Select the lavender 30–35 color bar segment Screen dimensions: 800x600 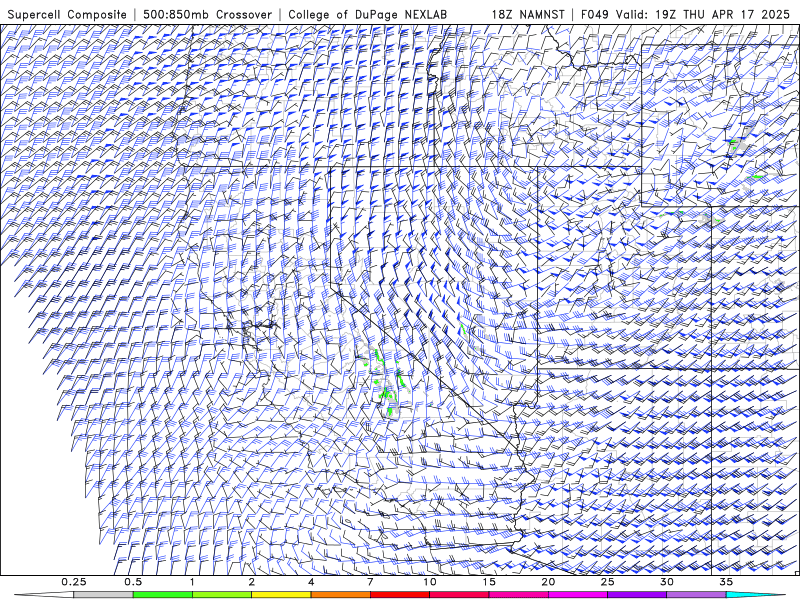click(696, 595)
